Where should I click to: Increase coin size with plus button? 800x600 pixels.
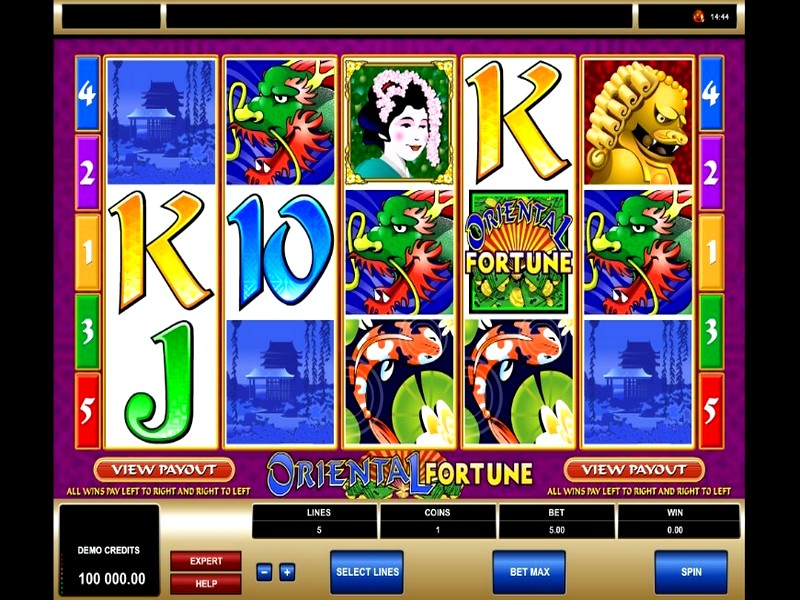pyautogui.click(x=287, y=572)
